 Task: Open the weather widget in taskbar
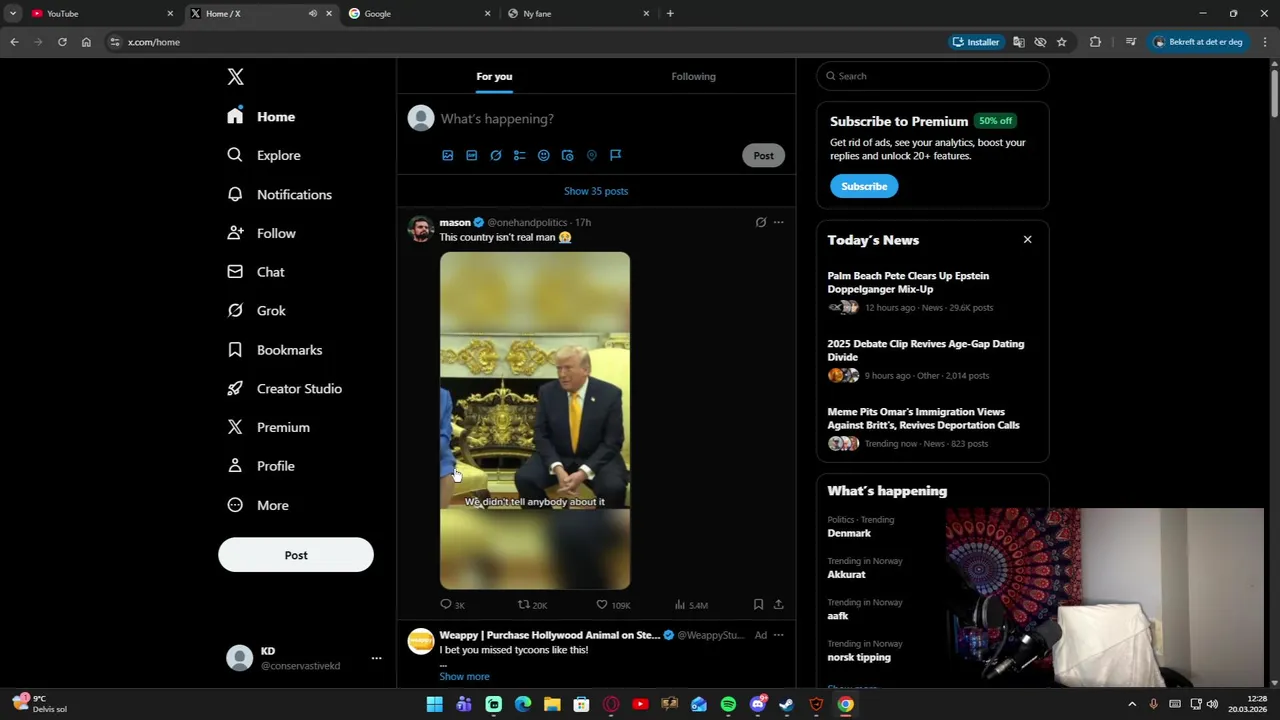point(40,704)
